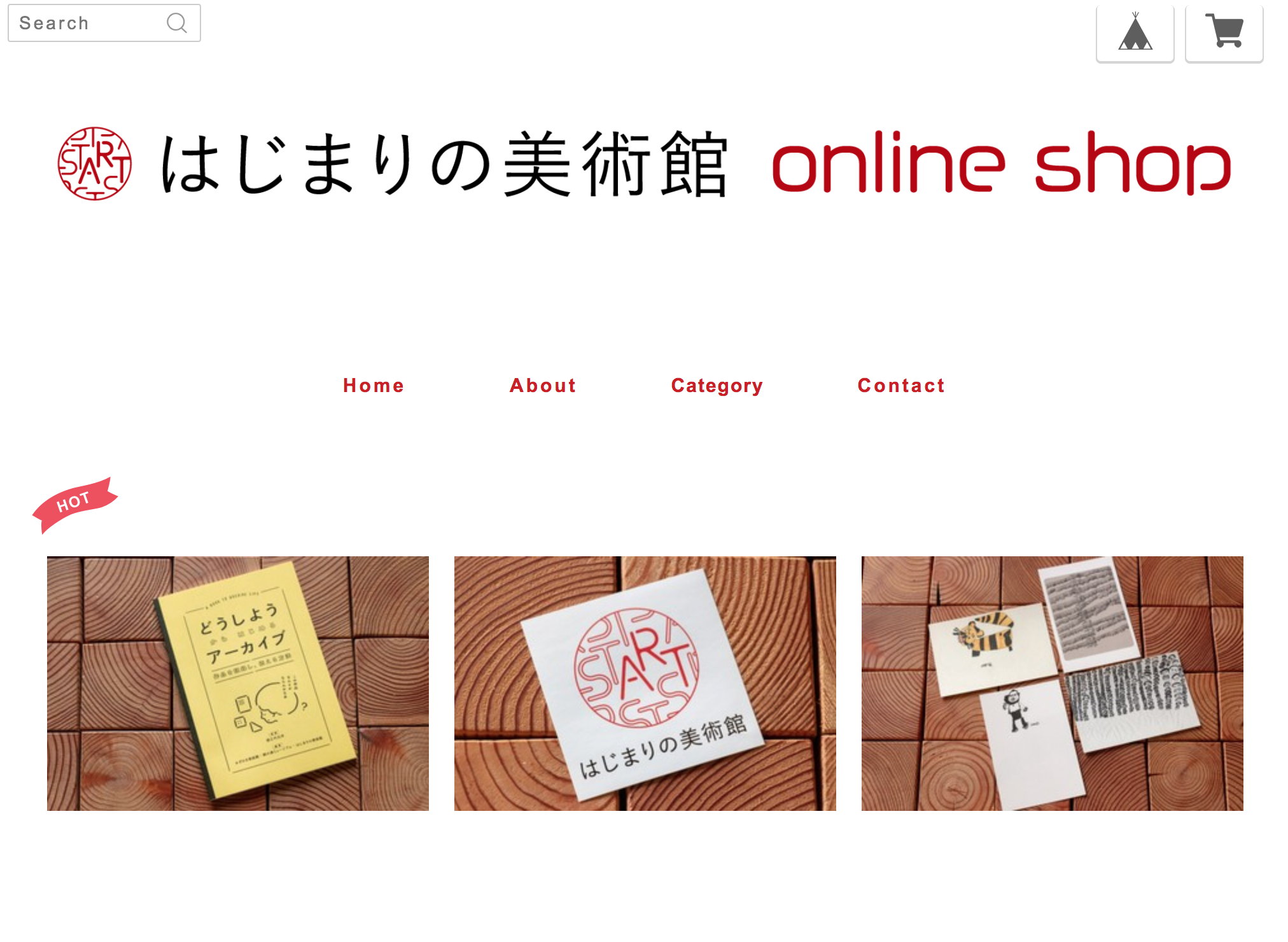Open the About page
Viewport: 1288px width, 942px height.
543,386
